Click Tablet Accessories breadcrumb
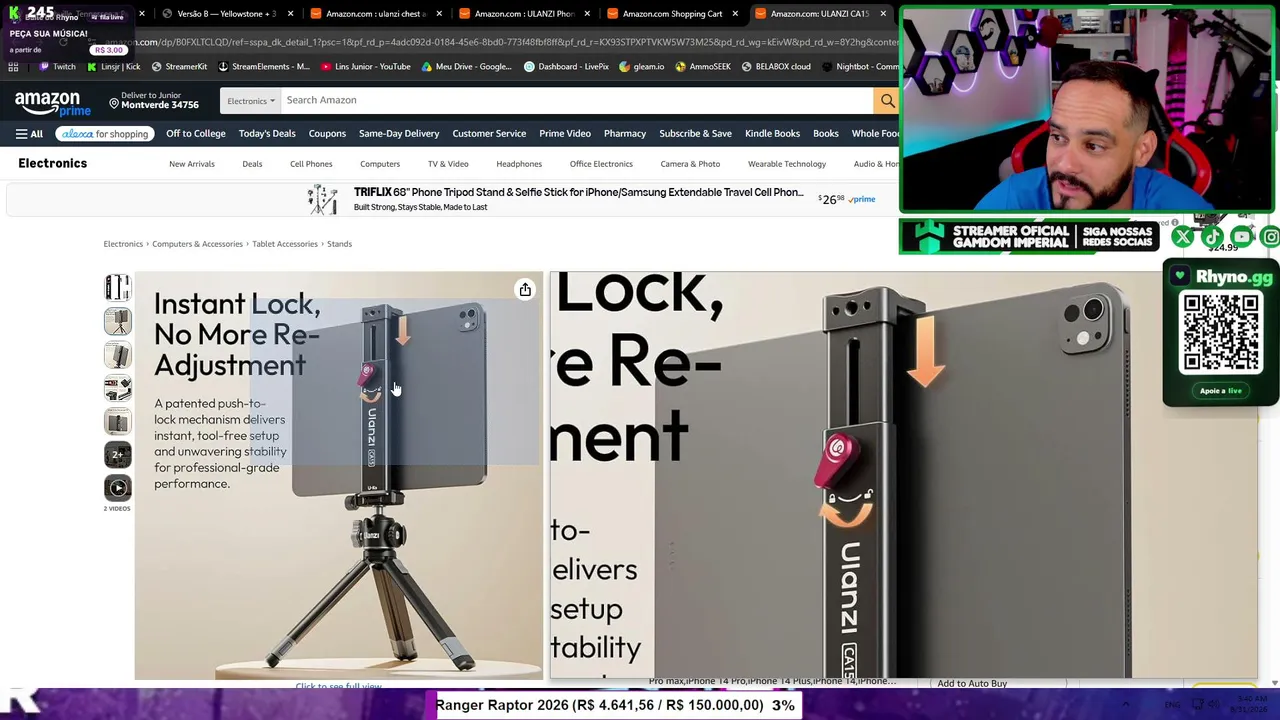Screen dimensions: 1280x720 click(x=285, y=244)
